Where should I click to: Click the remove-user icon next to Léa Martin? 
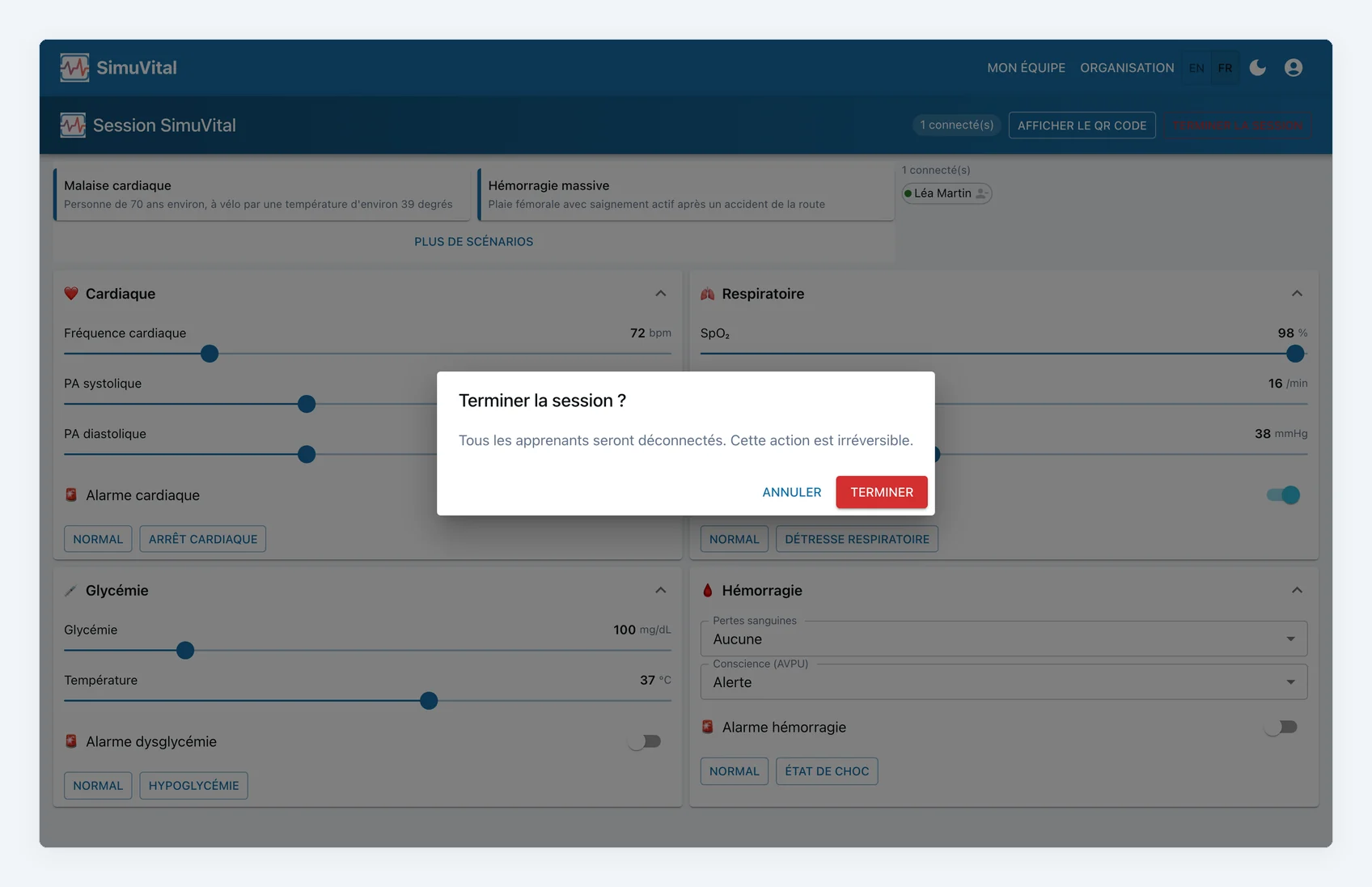[x=981, y=193]
